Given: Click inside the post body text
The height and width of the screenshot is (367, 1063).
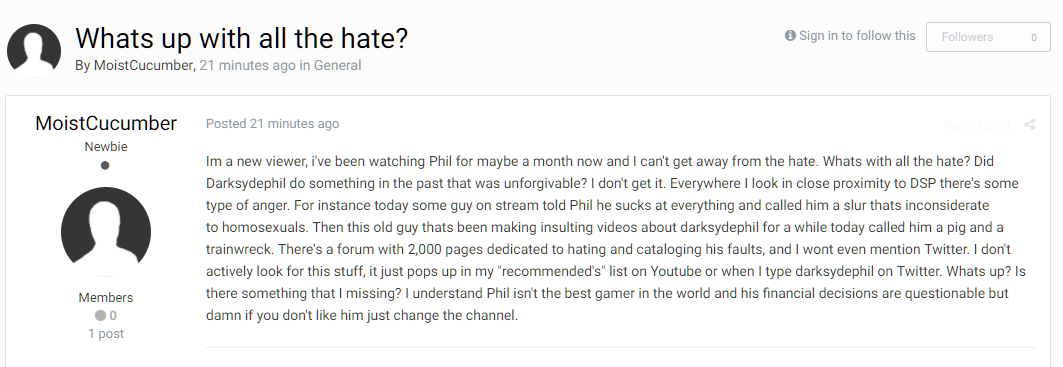Looking at the screenshot, I should (616, 238).
